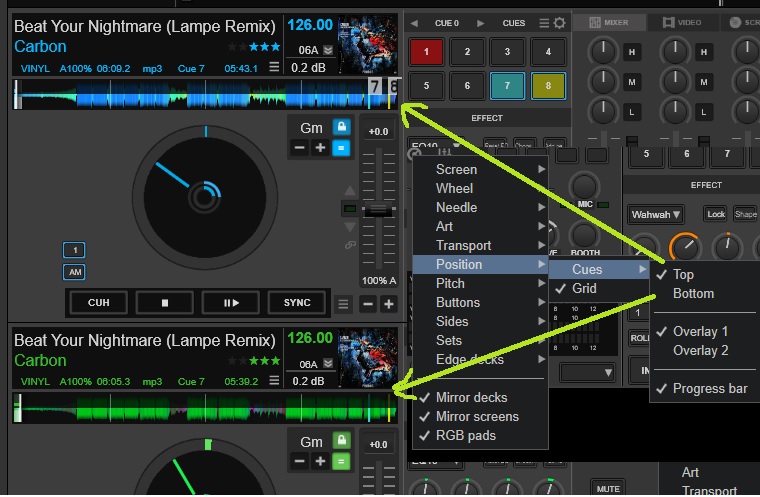
Task: Click pitch minus button beside transport
Action: [368, 304]
